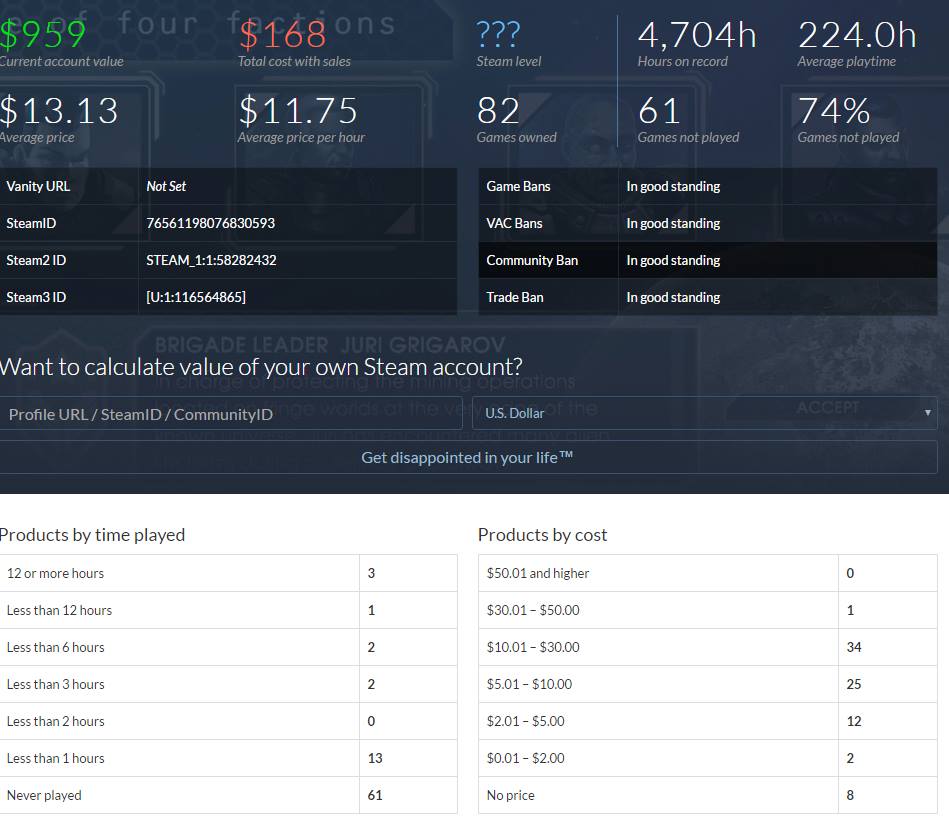Click the 'Less than 3 hours' row
Screen dimensions: 949x825
(228, 684)
